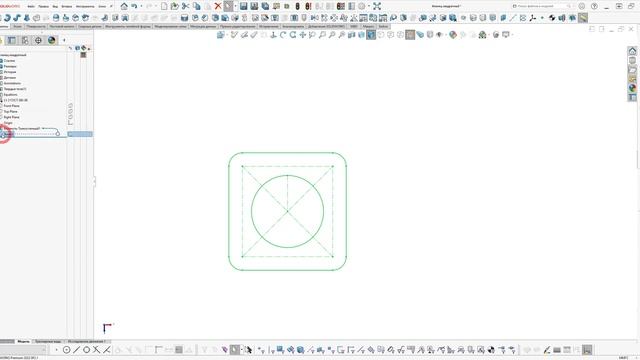Open Исследование движения 1 bottom tab
The width and height of the screenshot is (640, 360).
[87, 342]
